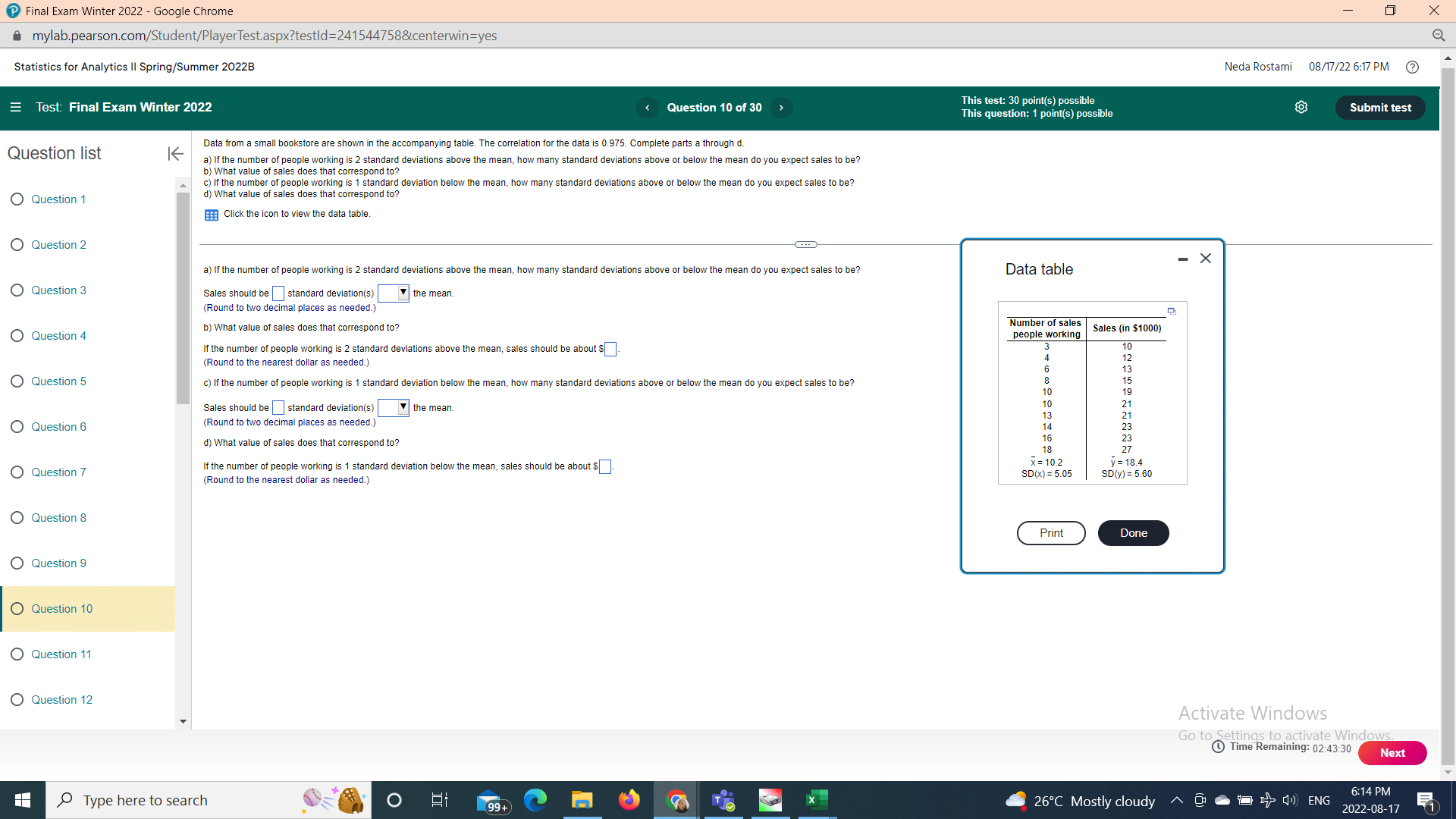Click the pop-out icon on the data table
Screen dimensions: 1456x819
(x=1172, y=311)
